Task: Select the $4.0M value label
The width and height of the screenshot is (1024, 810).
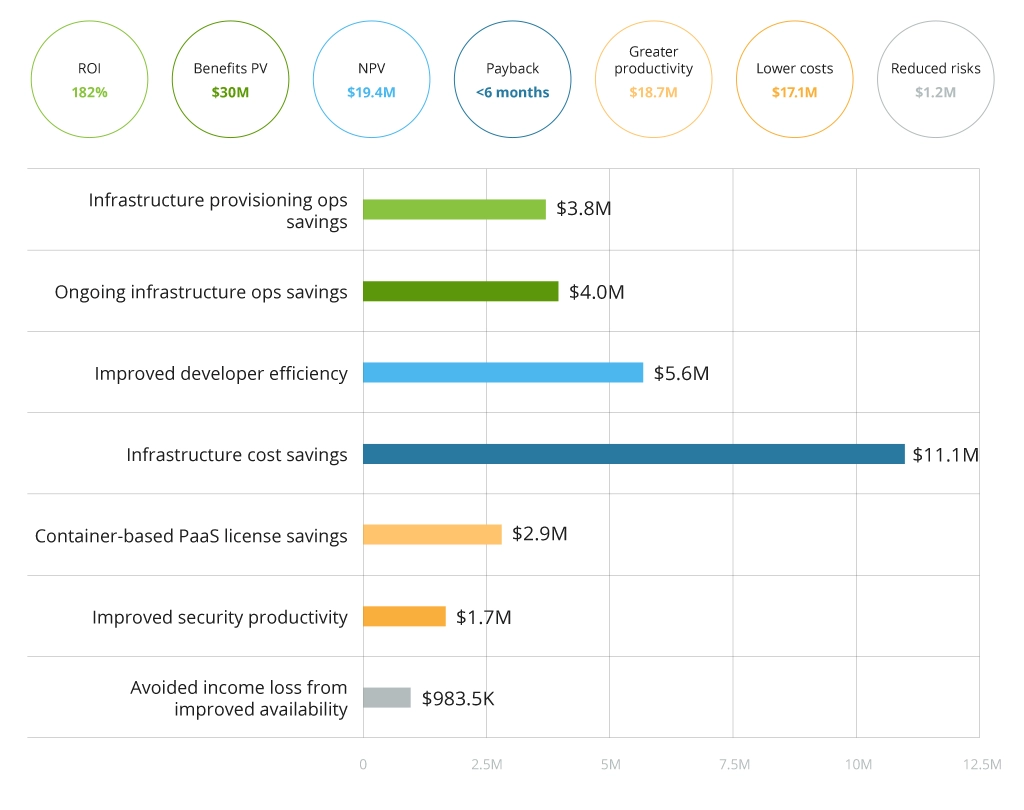Action: click(x=597, y=292)
